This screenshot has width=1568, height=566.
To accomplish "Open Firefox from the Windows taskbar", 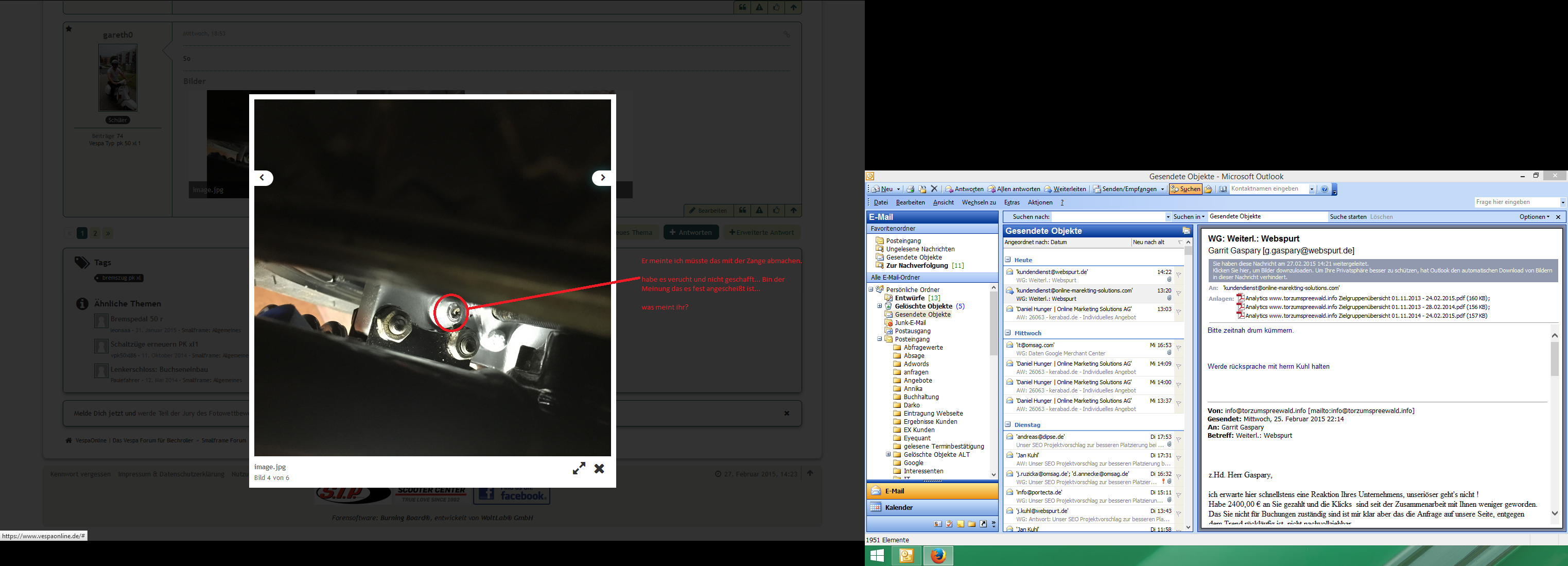I will (x=938, y=556).
